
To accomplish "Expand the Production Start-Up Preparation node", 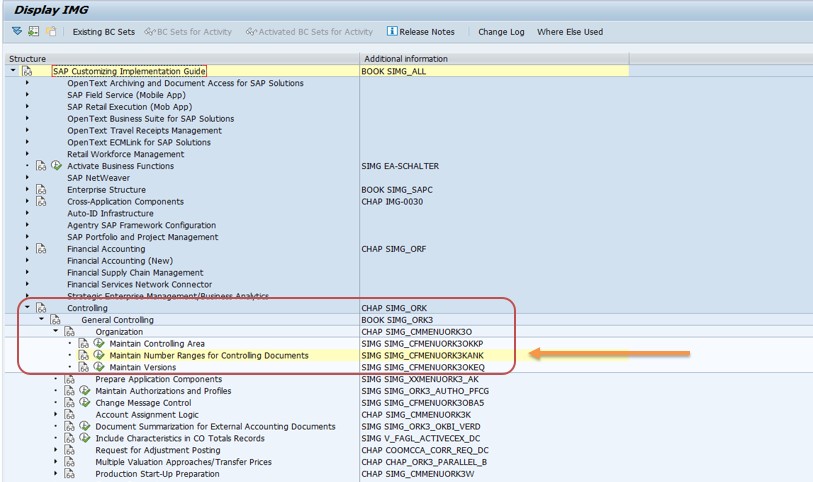I will 55,473.
